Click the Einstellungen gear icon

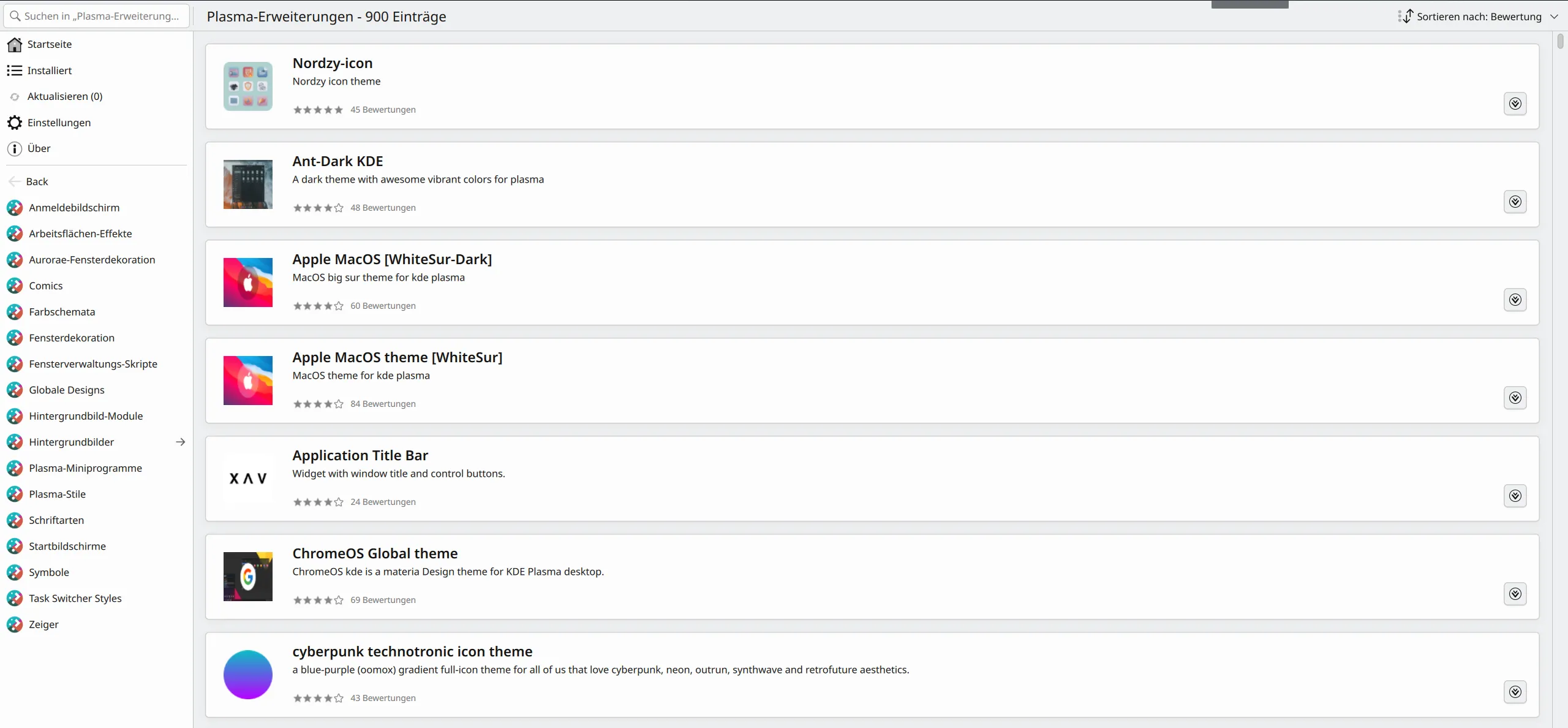pyautogui.click(x=15, y=123)
